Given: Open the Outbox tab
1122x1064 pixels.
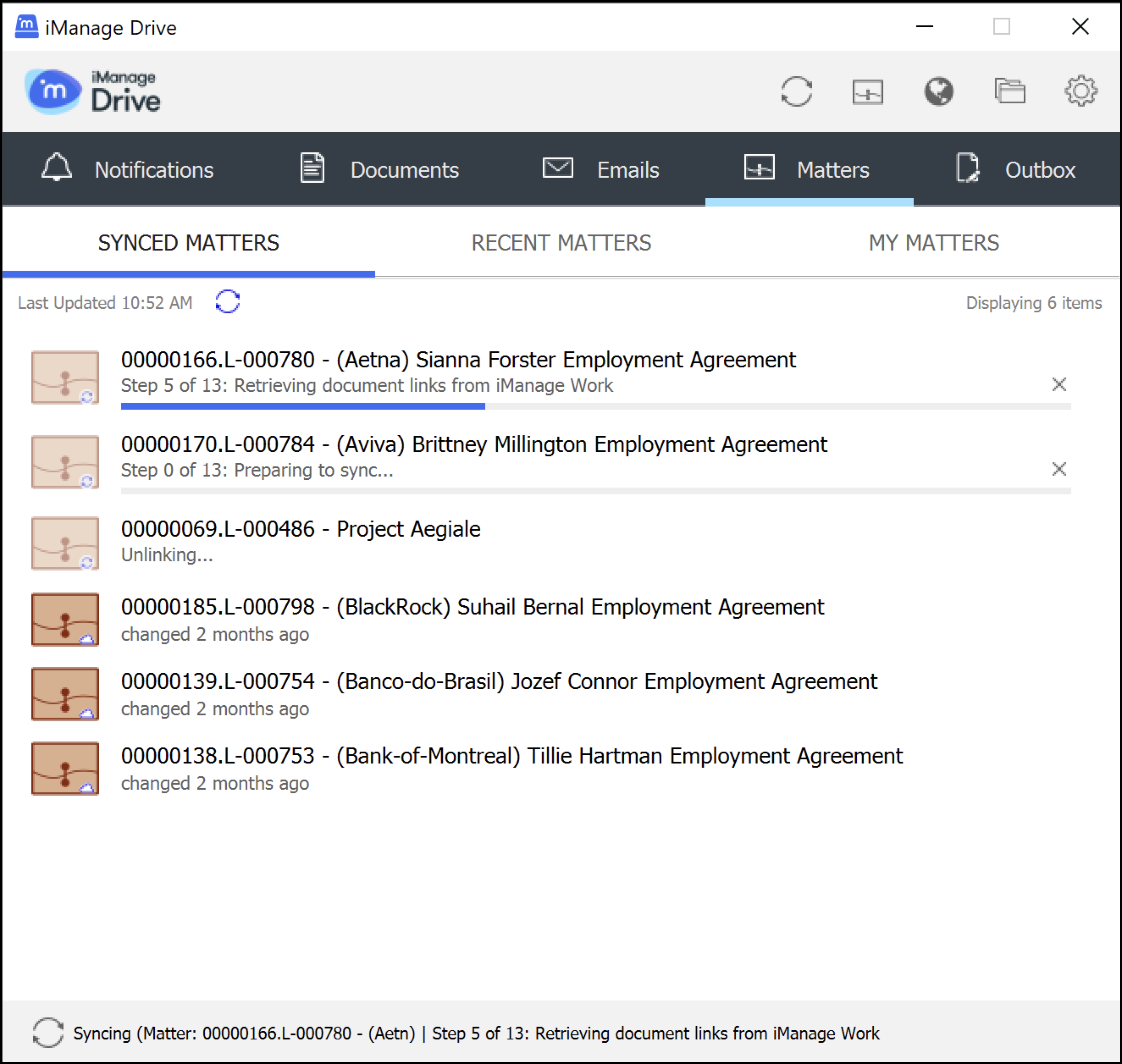Looking at the screenshot, I should [x=1015, y=170].
